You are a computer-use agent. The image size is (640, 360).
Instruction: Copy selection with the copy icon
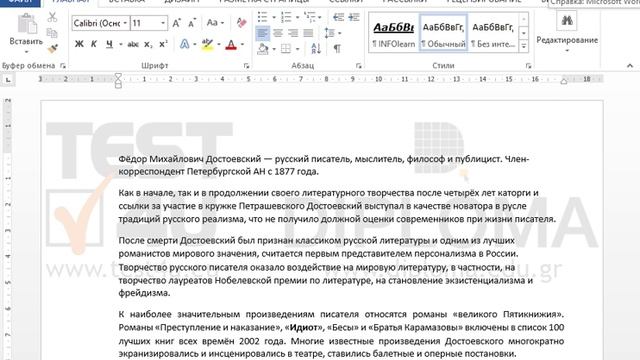(52, 33)
